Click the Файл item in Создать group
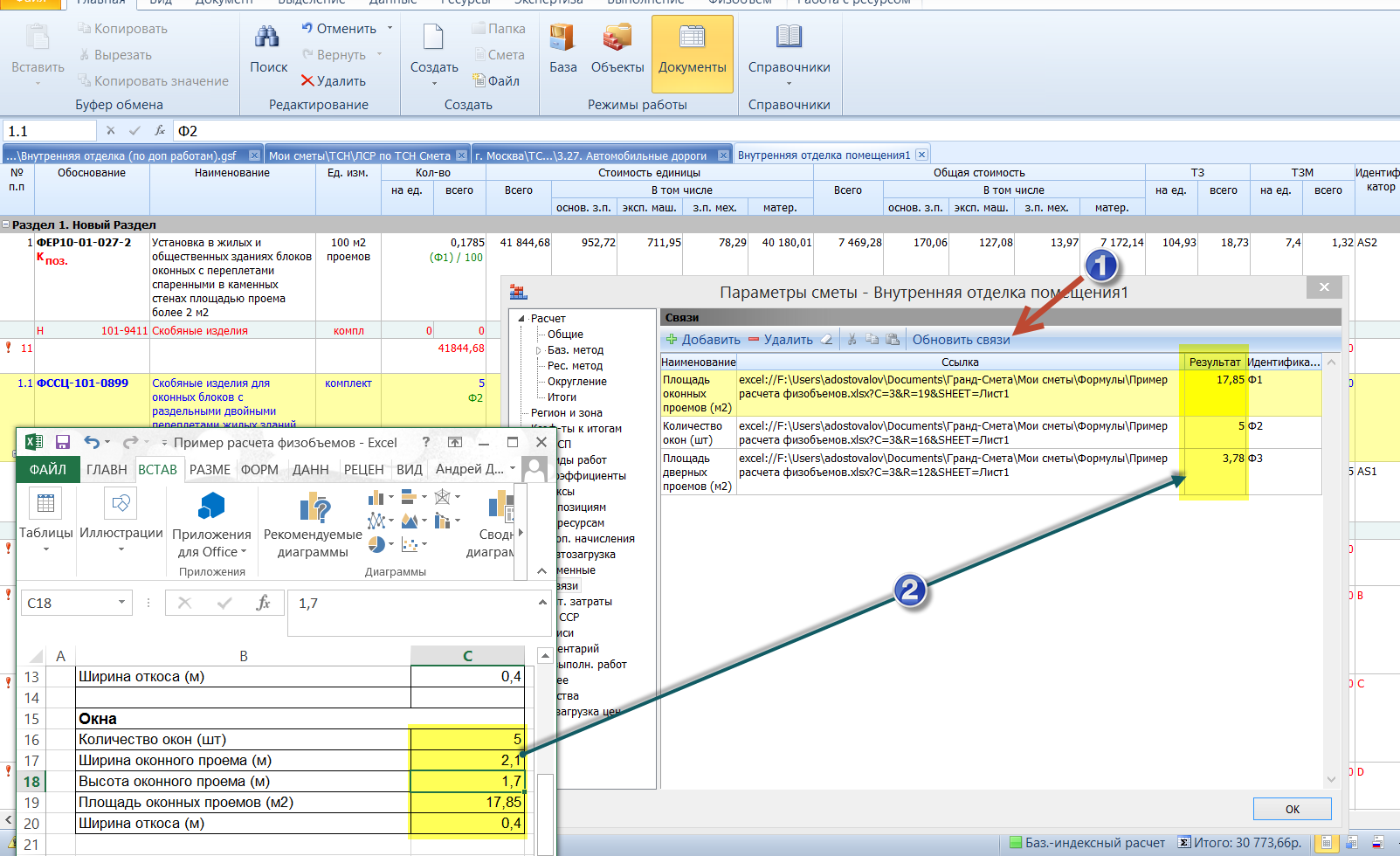The width and height of the screenshot is (1400, 856). [x=496, y=81]
